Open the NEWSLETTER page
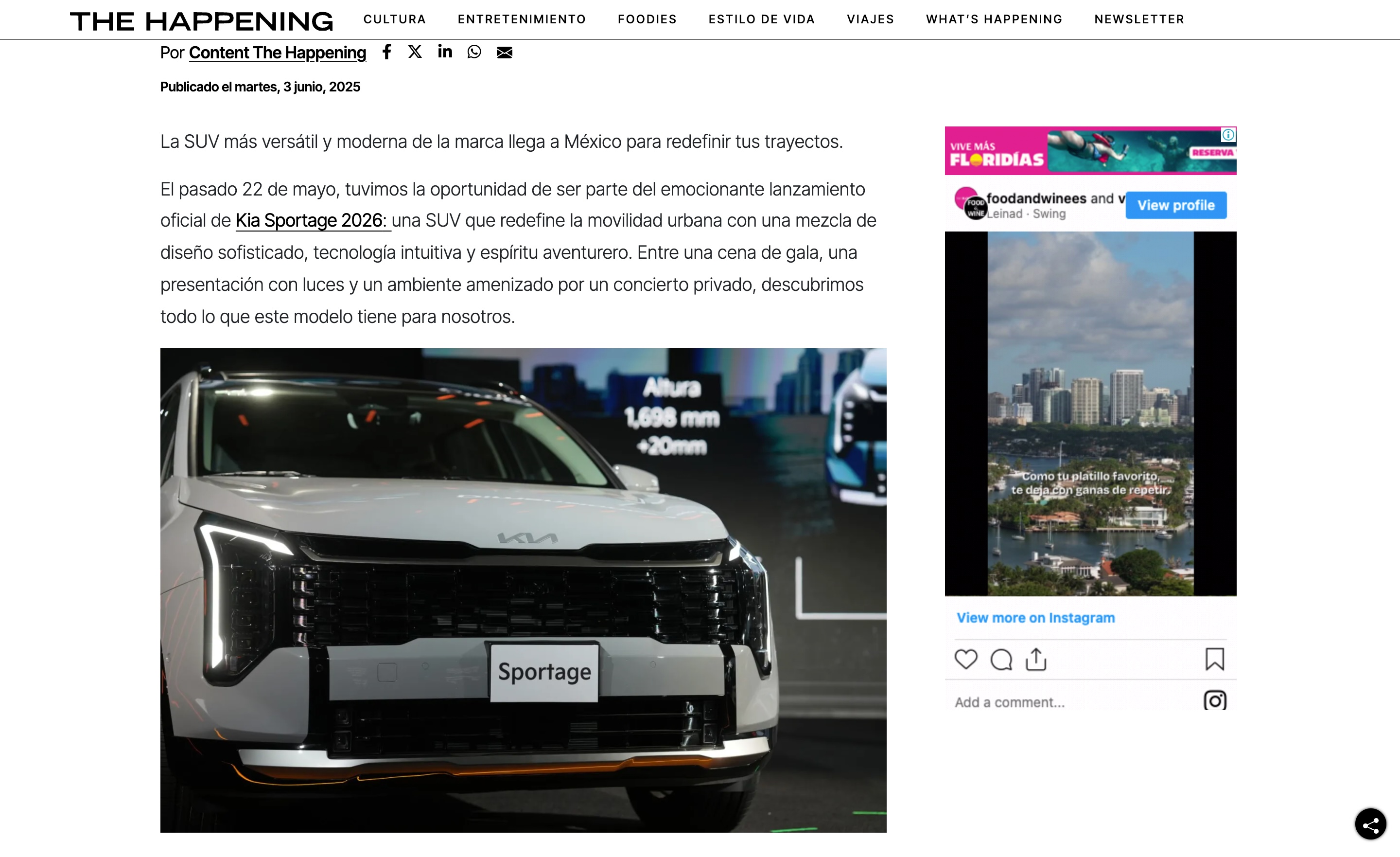 coord(1138,19)
